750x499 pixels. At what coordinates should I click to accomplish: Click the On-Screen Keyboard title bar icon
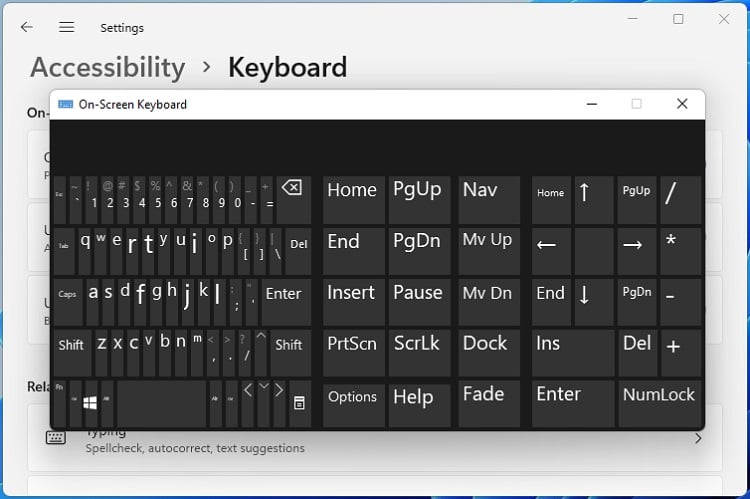click(x=66, y=104)
